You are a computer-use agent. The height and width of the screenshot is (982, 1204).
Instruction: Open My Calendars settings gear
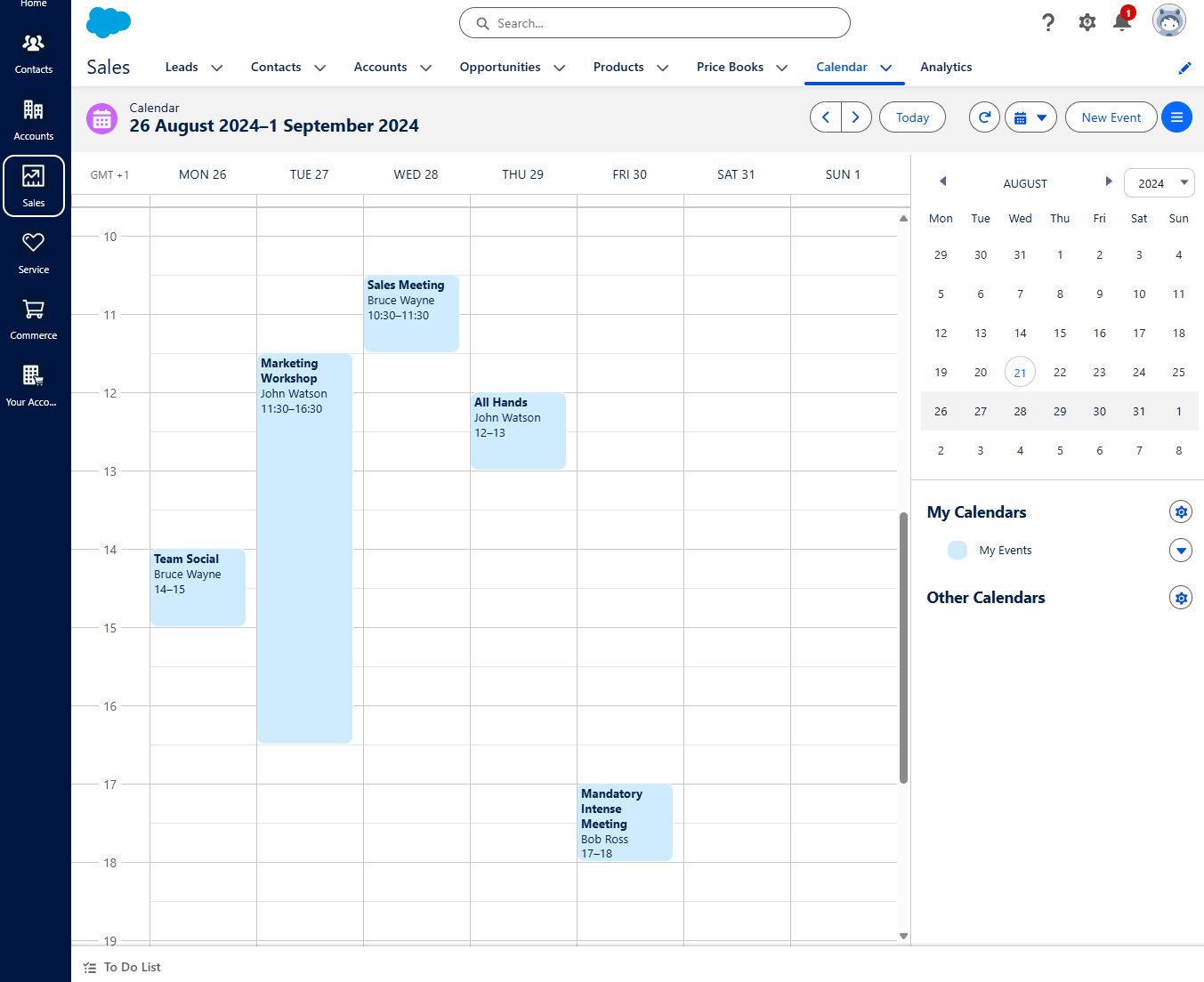pos(1181,511)
